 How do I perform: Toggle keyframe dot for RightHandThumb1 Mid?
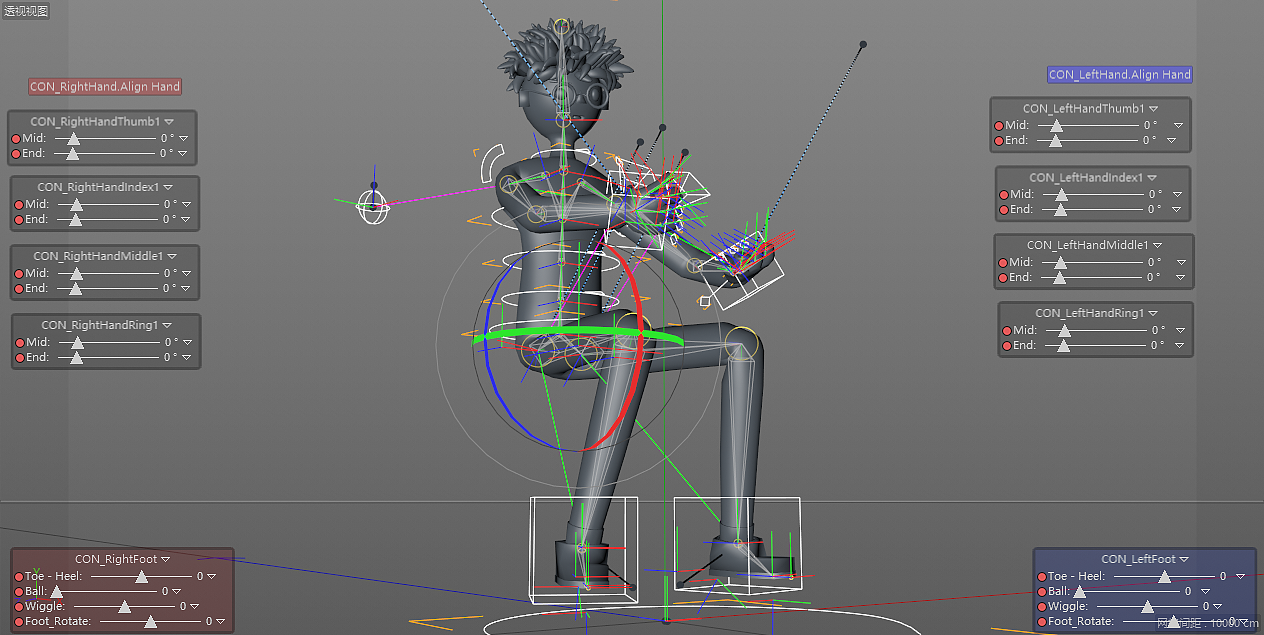[16, 139]
